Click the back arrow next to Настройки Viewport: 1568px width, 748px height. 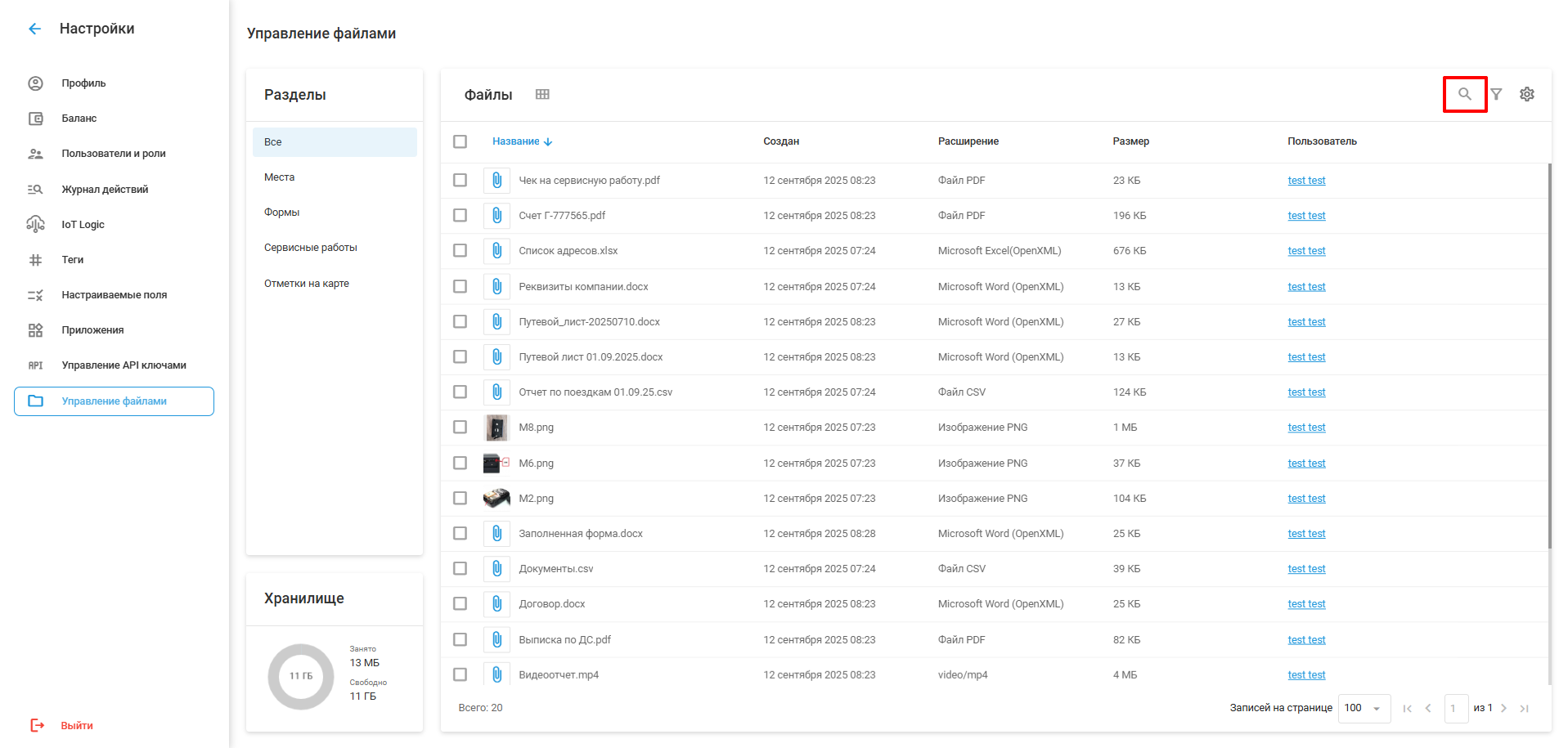pyautogui.click(x=34, y=29)
